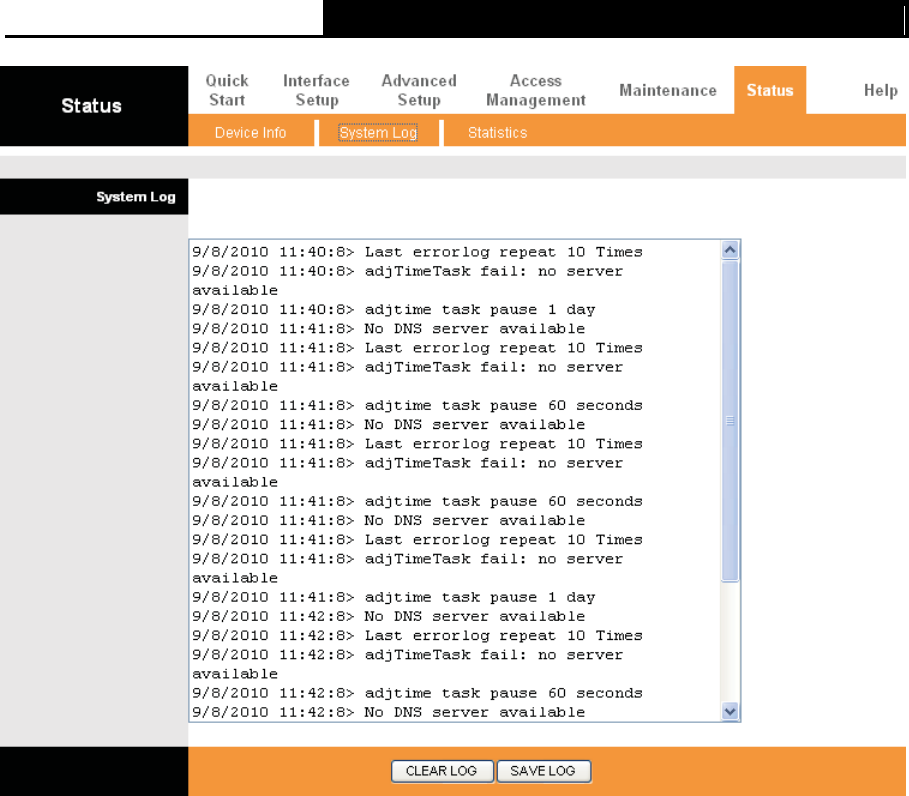Switch to the Access Management tab
This screenshot has height=796, width=909.
point(536,90)
